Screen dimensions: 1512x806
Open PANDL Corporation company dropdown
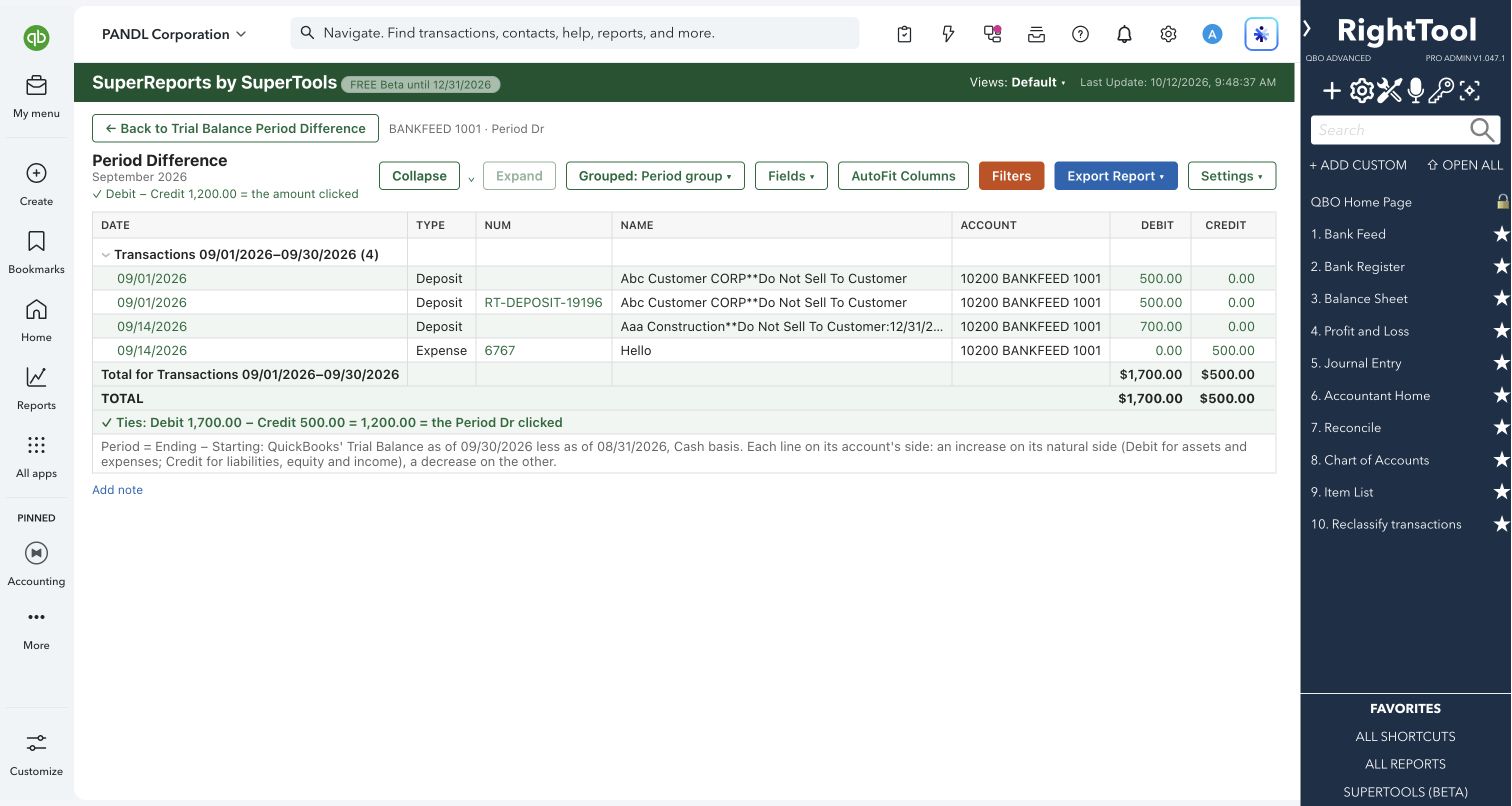[174, 34]
